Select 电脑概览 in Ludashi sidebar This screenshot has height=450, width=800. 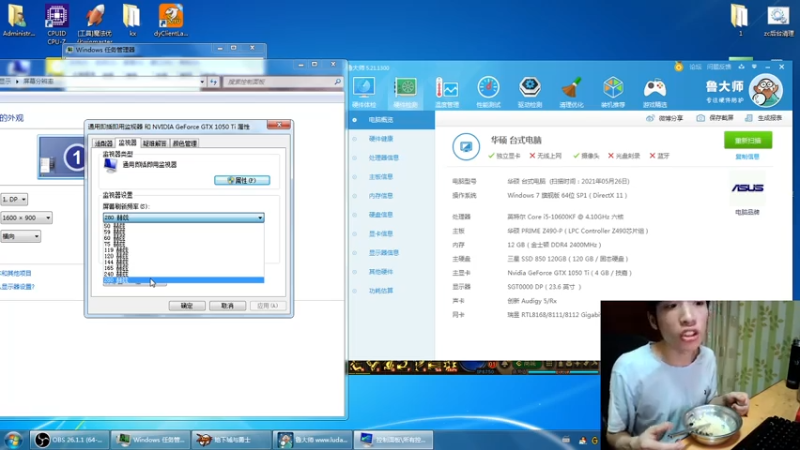[x=391, y=120]
